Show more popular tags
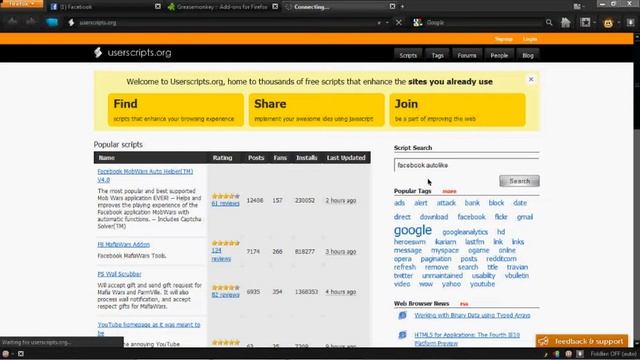Screen dimensions: 640x360 [x=449, y=191]
